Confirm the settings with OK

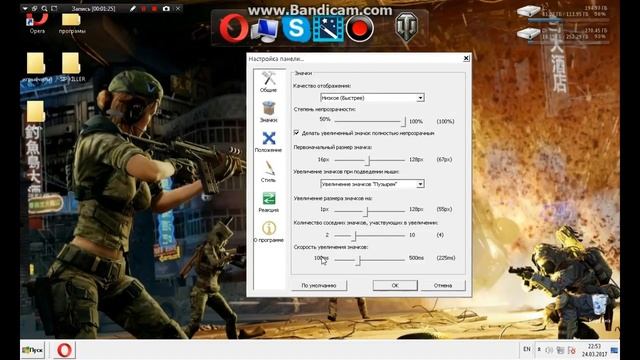(395, 285)
